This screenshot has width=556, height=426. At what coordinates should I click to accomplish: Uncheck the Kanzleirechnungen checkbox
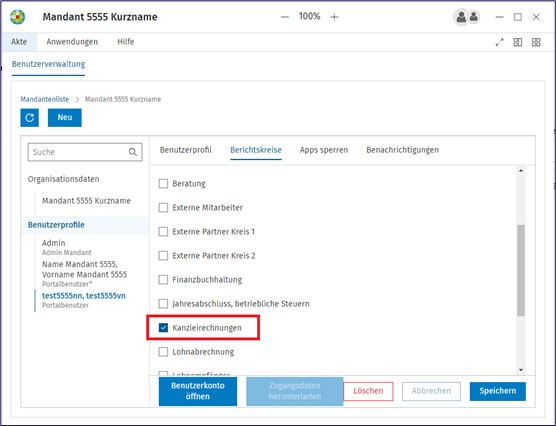[163, 328]
